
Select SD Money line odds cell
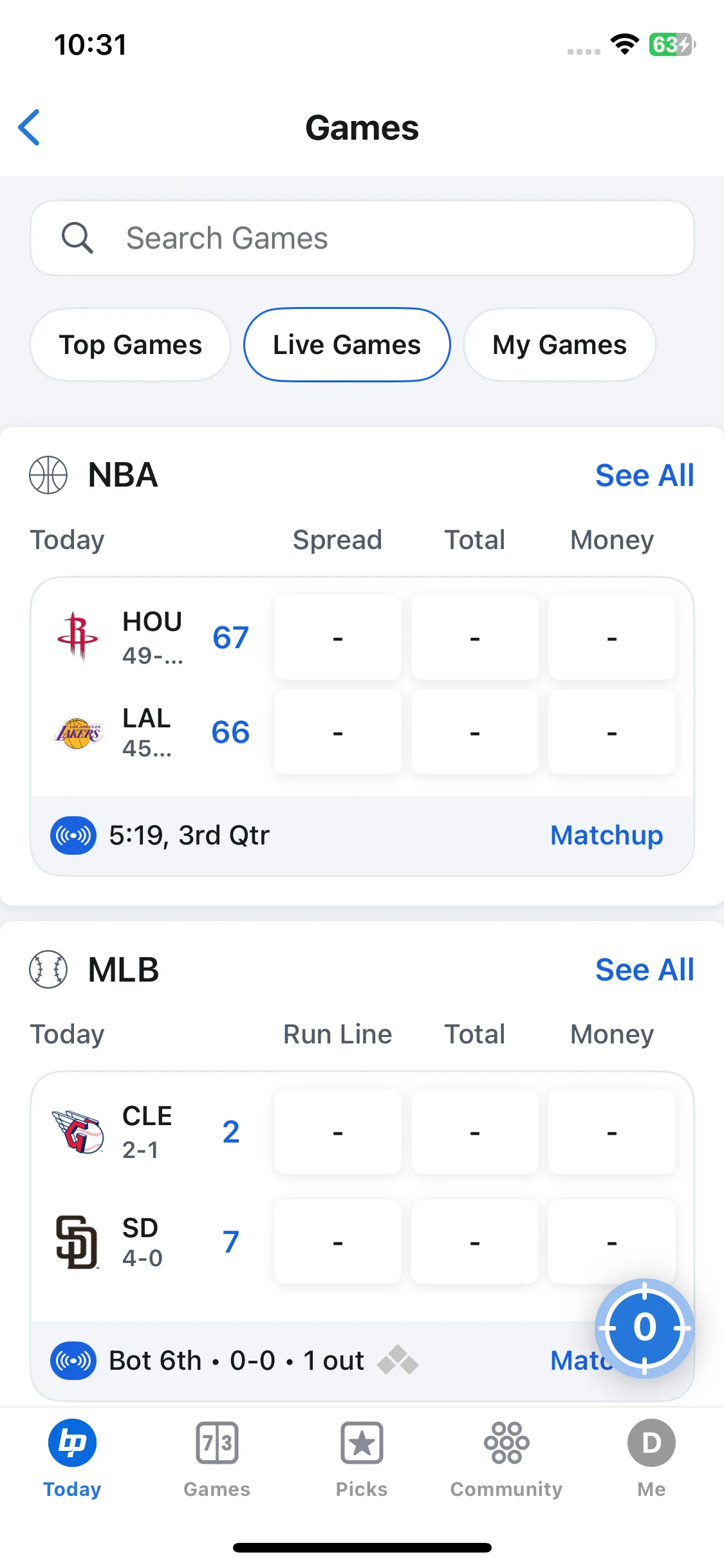click(612, 1242)
